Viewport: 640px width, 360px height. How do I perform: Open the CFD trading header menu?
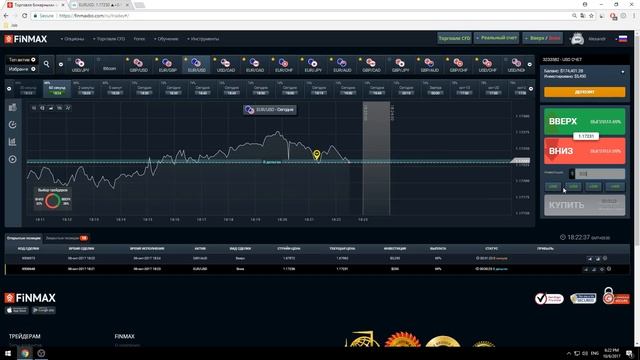tap(109, 39)
